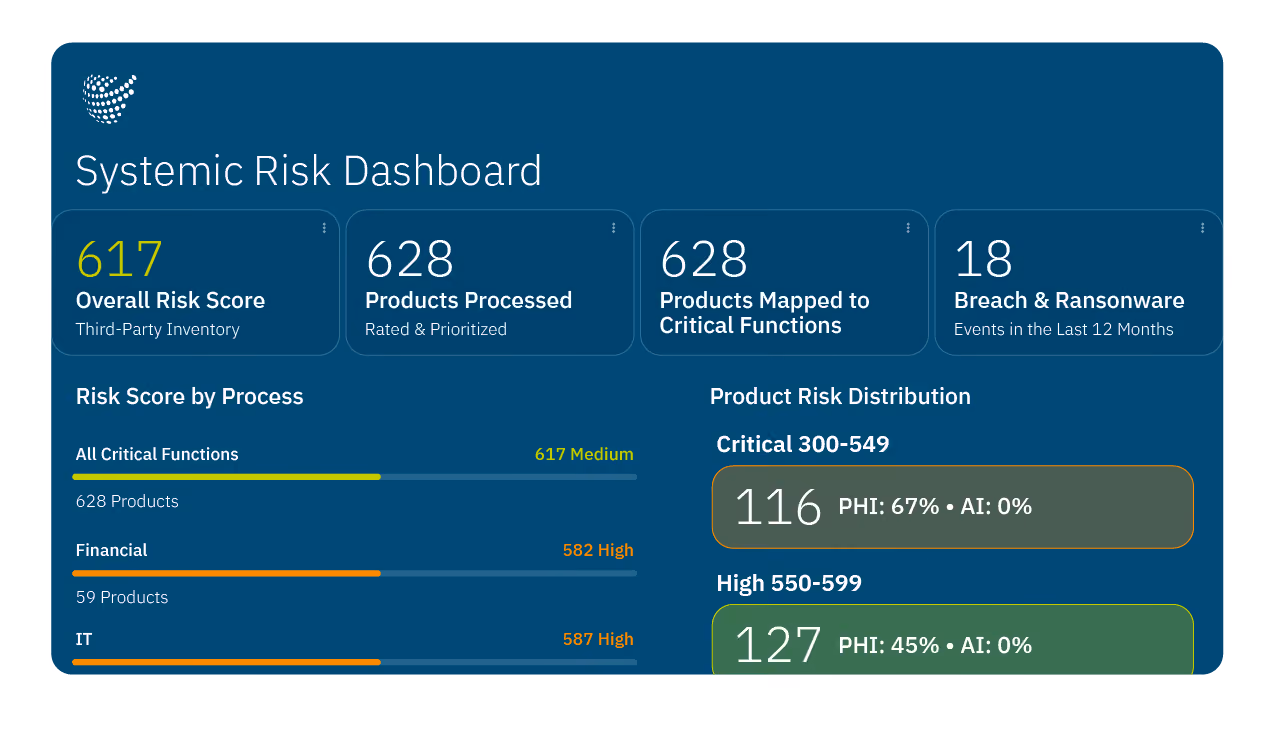This screenshot has height=730, width=1271.
Task: Click the 628 Products count text
Action: pos(127,501)
